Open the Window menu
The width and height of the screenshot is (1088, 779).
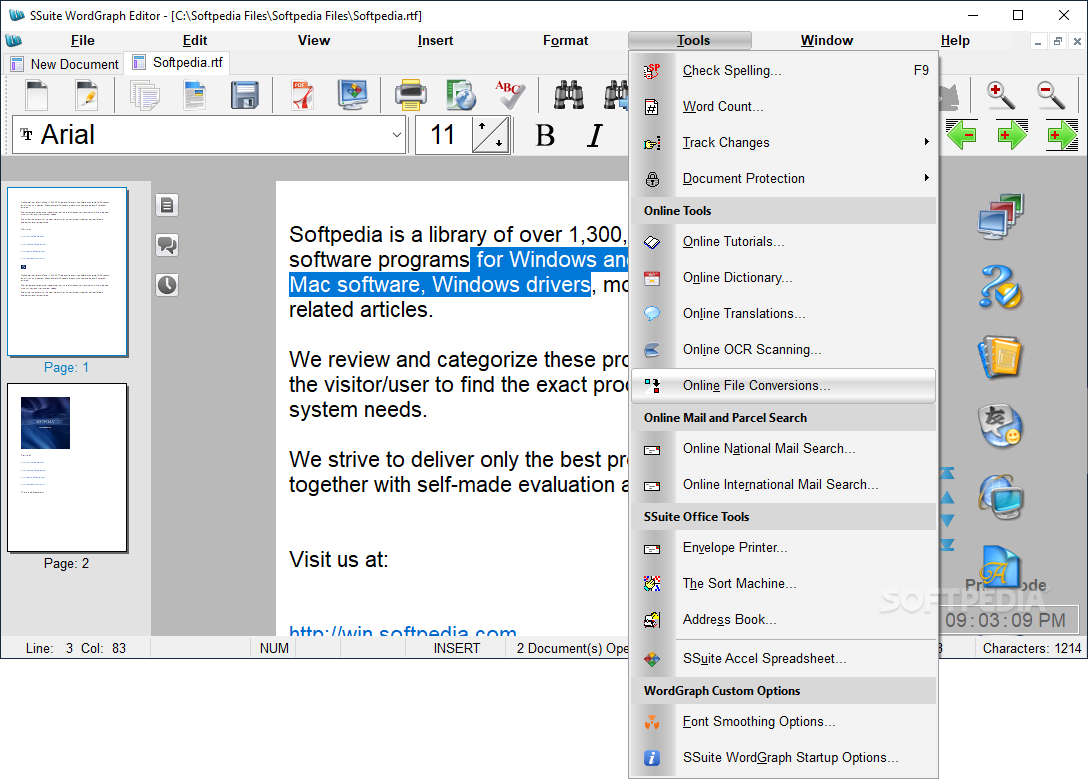[826, 40]
